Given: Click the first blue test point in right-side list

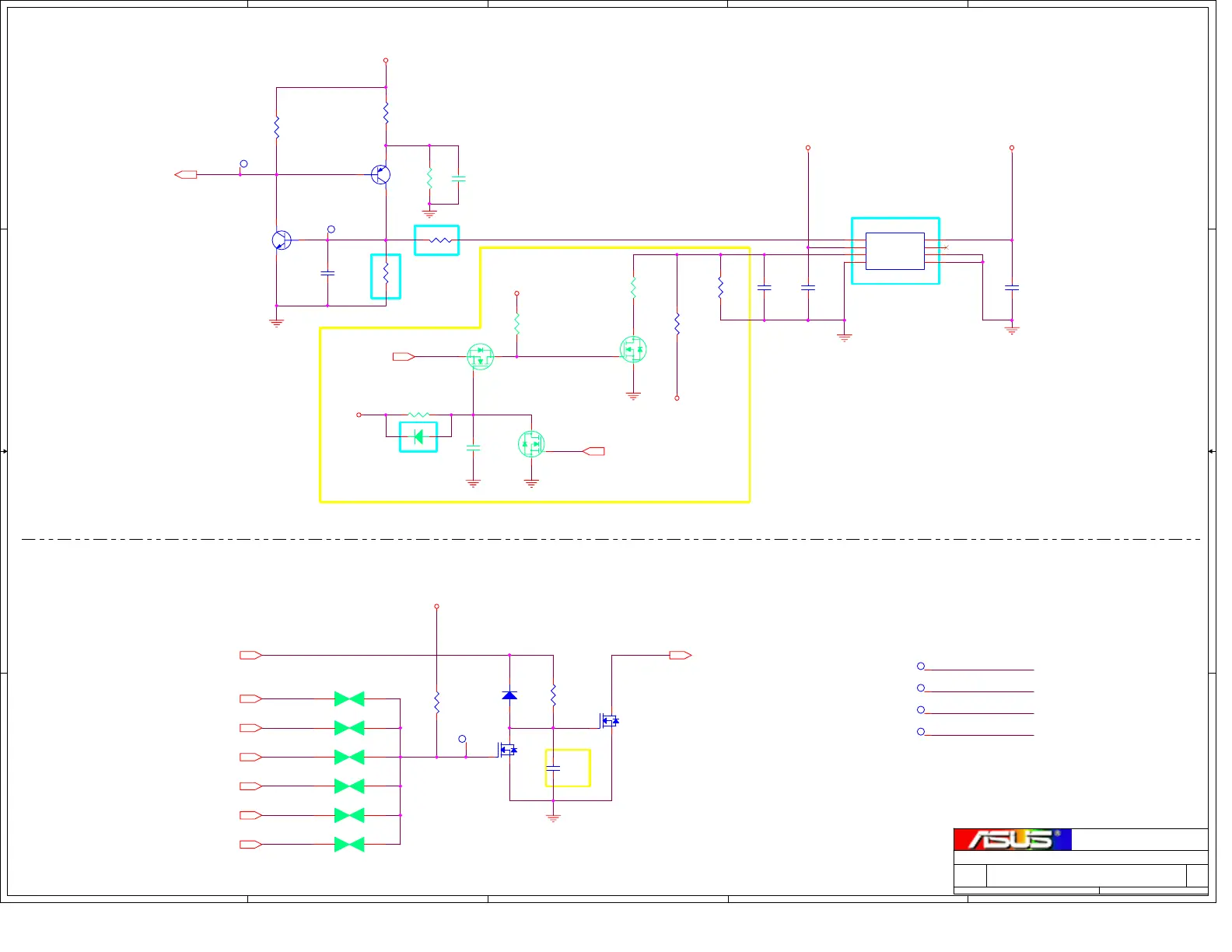Looking at the screenshot, I should coord(921,667).
